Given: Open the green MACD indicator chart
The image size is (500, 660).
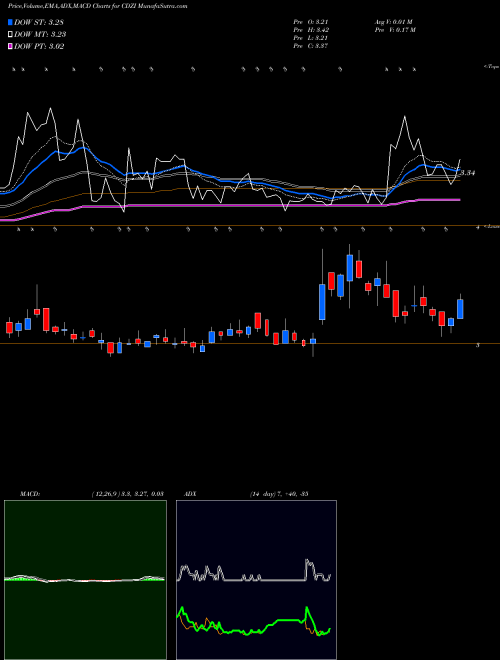Looking at the screenshot, I should pos(85,580).
